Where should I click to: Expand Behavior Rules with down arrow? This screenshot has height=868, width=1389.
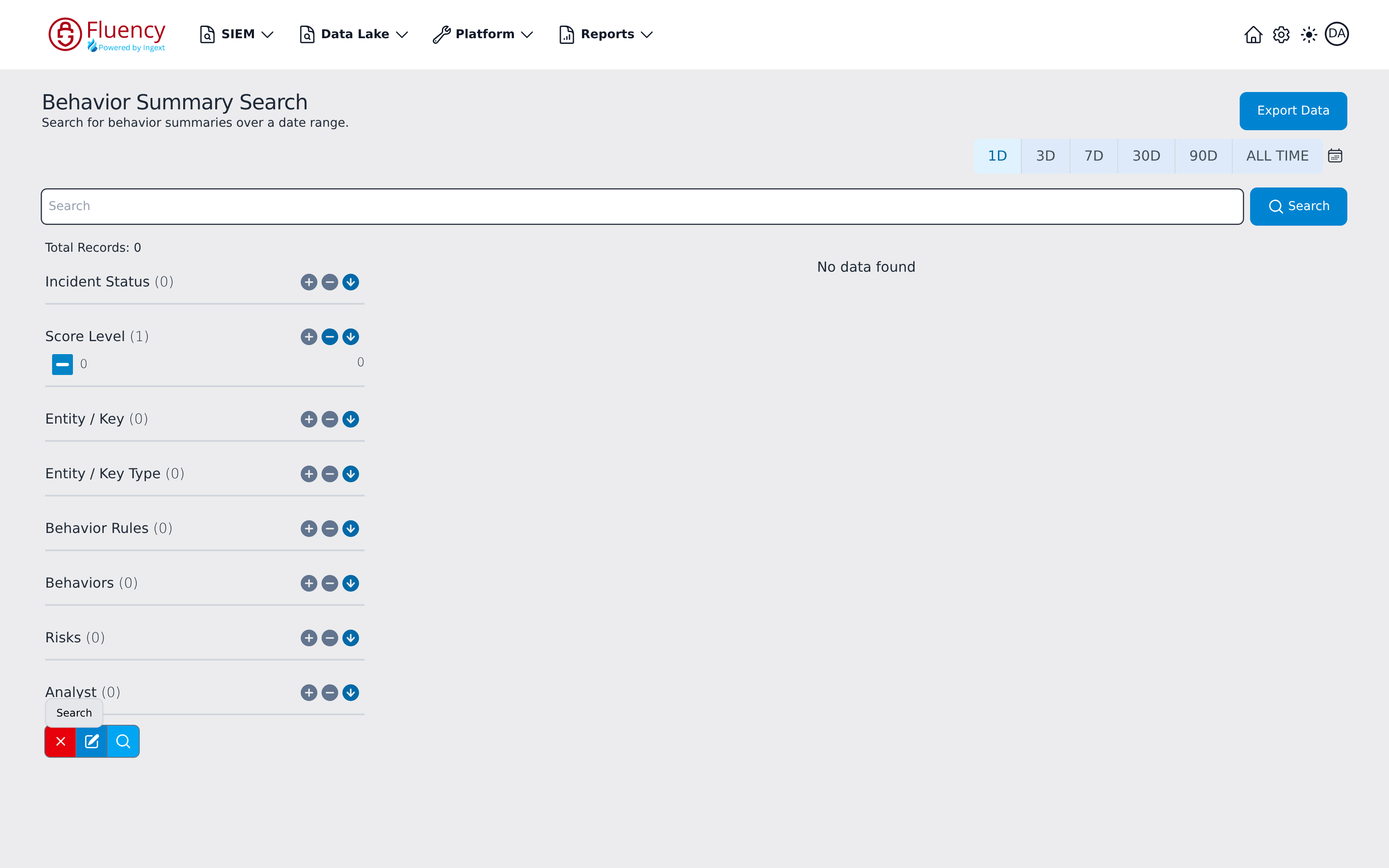[351, 528]
